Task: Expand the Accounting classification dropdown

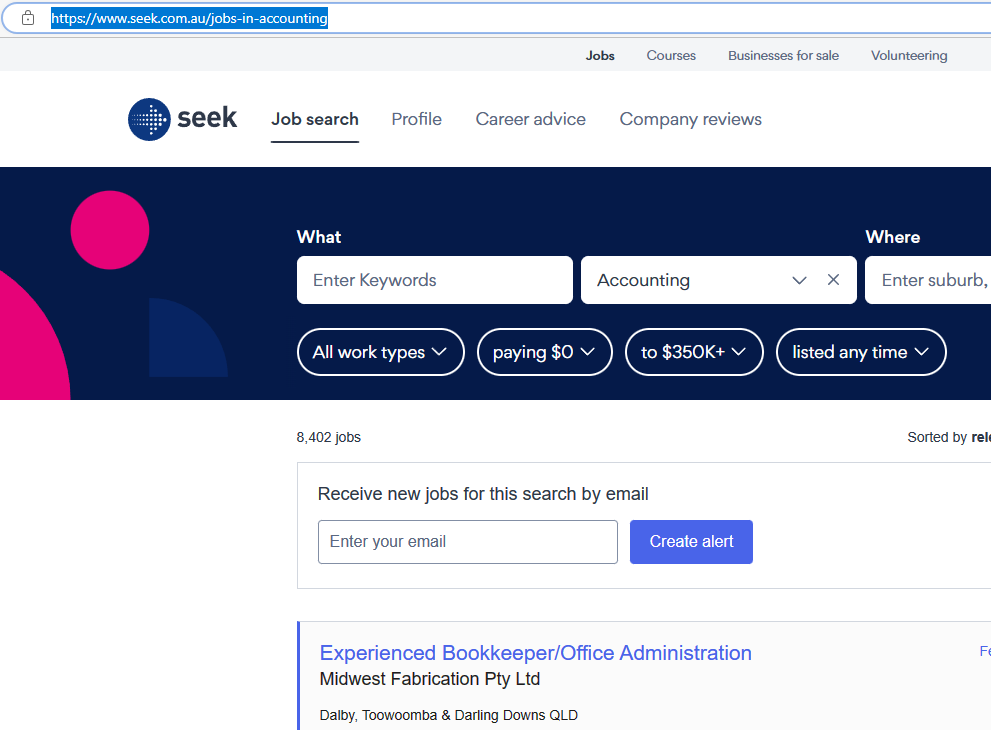Action: (799, 280)
